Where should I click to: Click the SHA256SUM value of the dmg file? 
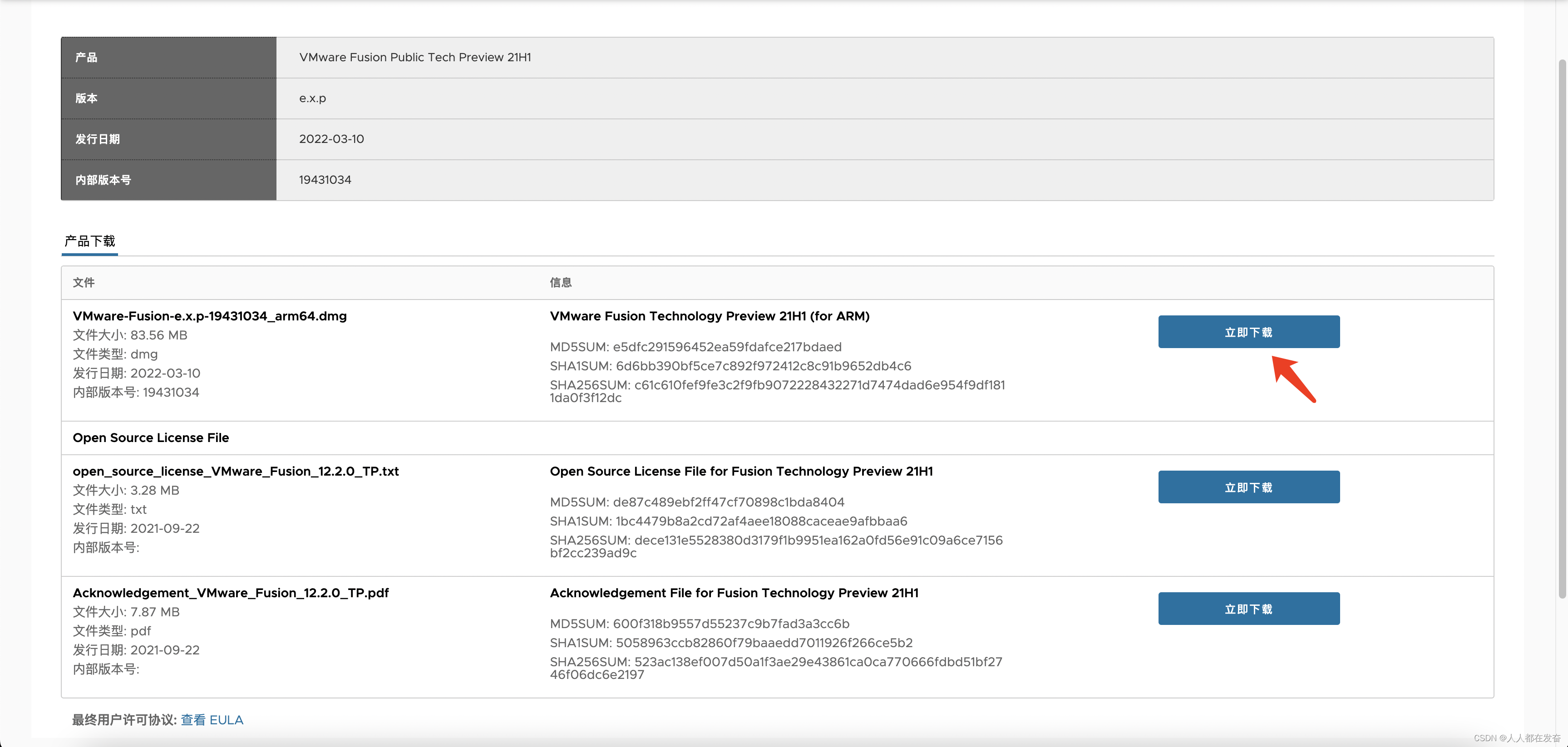pos(819,385)
